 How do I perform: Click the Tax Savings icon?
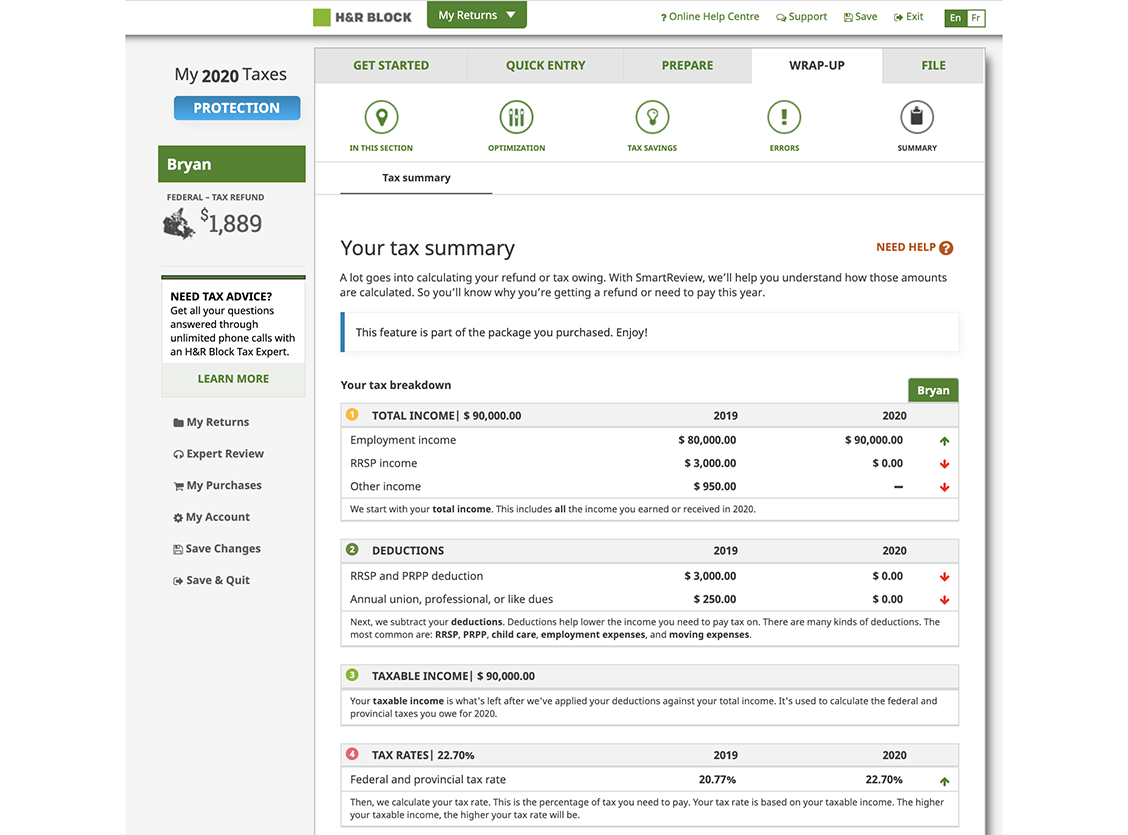pos(652,117)
